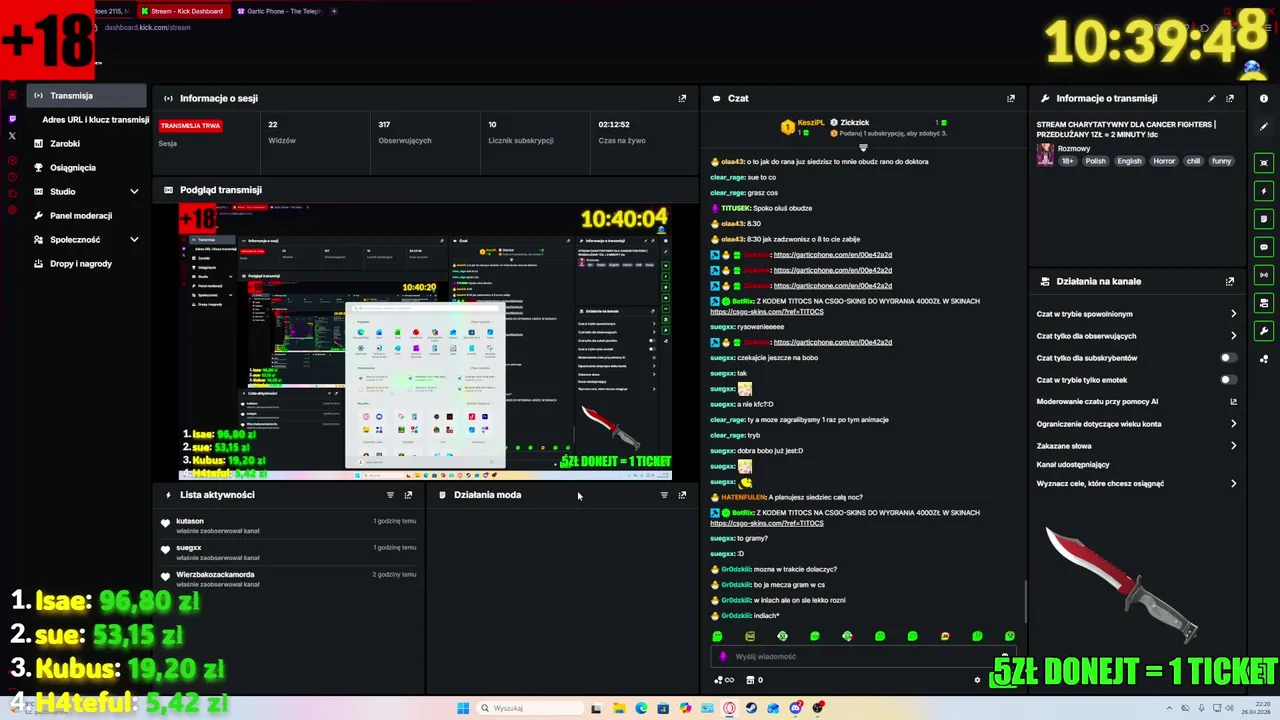
Task: Toggle the activity list widget button
Action: tap(1264, 219)
